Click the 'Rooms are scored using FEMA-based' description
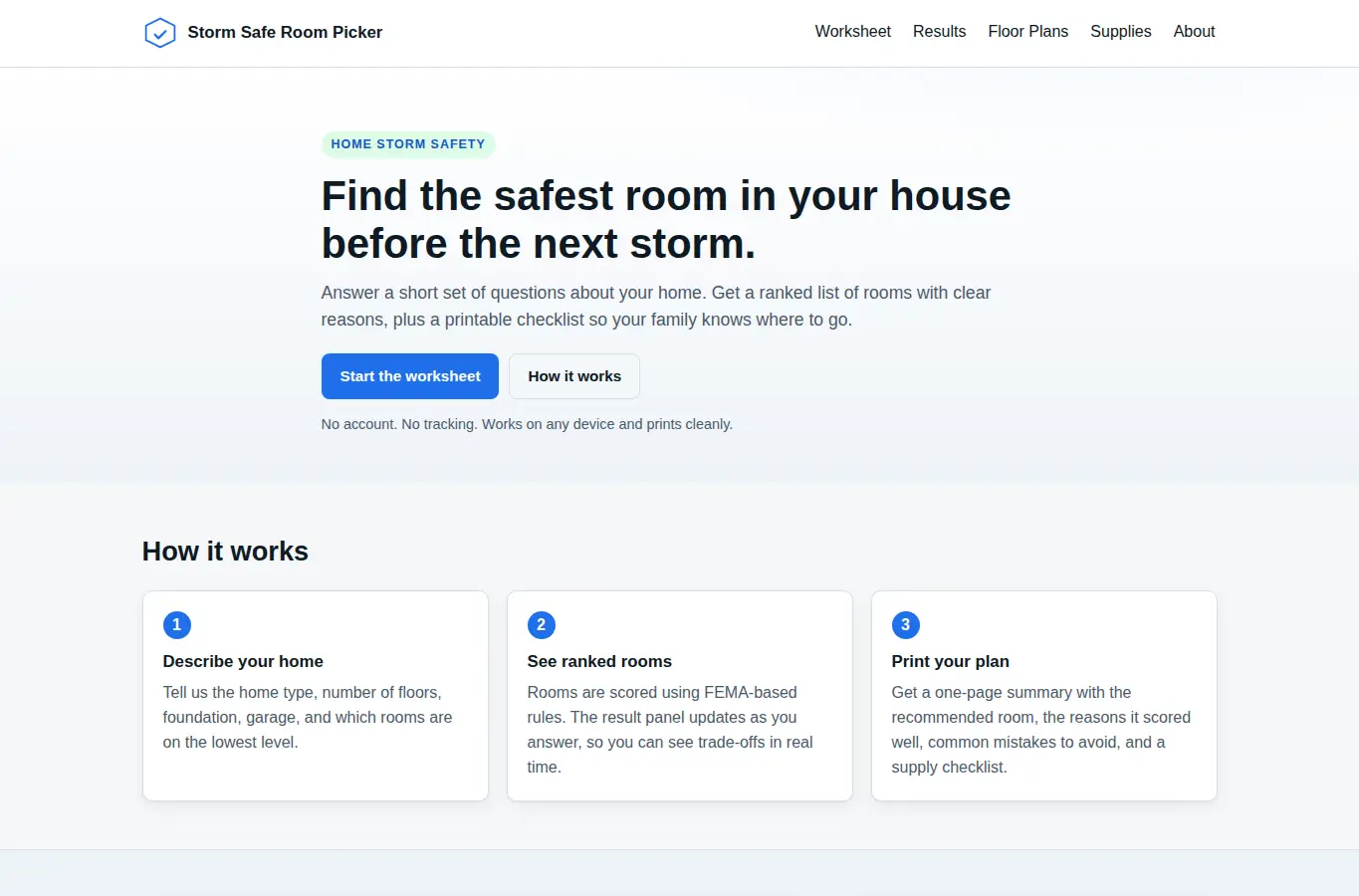The width and height of the screenshot is (1359, 896). [x=670, y=730]
